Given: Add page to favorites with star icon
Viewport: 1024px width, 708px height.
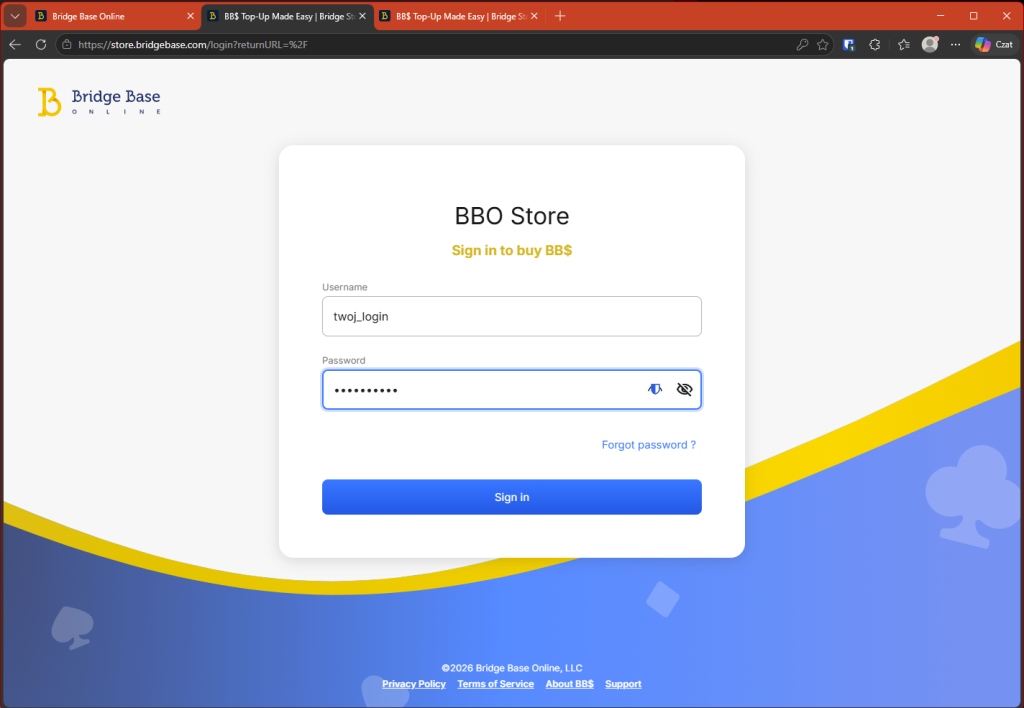Looking at the screenshot, I should (x=823, y=45).
